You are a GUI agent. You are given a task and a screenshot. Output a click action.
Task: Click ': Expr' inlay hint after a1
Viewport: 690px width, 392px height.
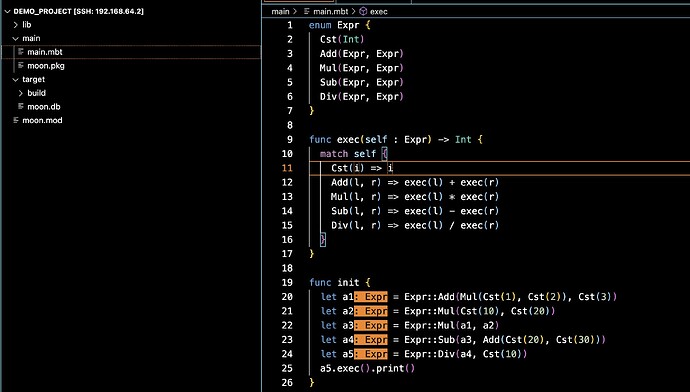(371, 297)
